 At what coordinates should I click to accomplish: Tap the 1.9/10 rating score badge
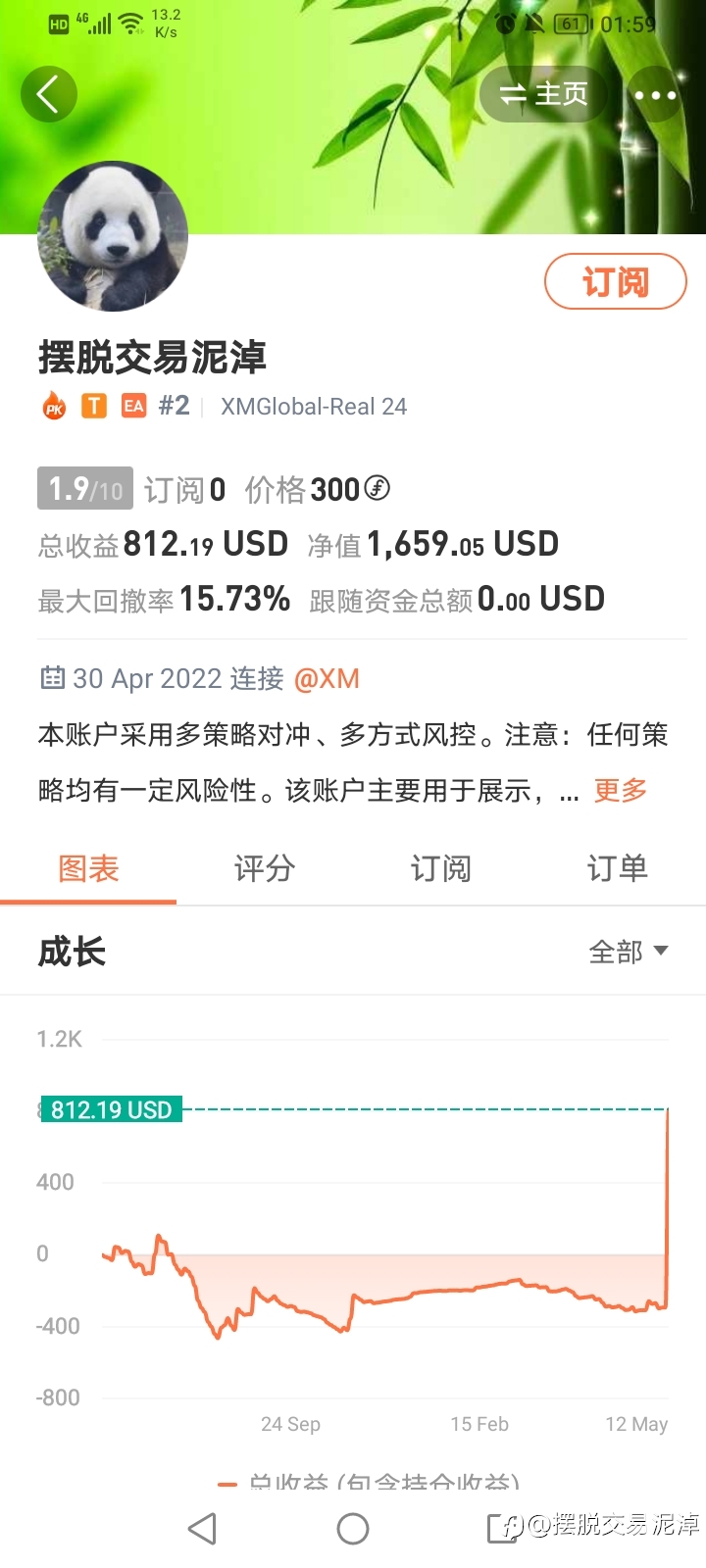pyautogui.click(x=85, y=488)
